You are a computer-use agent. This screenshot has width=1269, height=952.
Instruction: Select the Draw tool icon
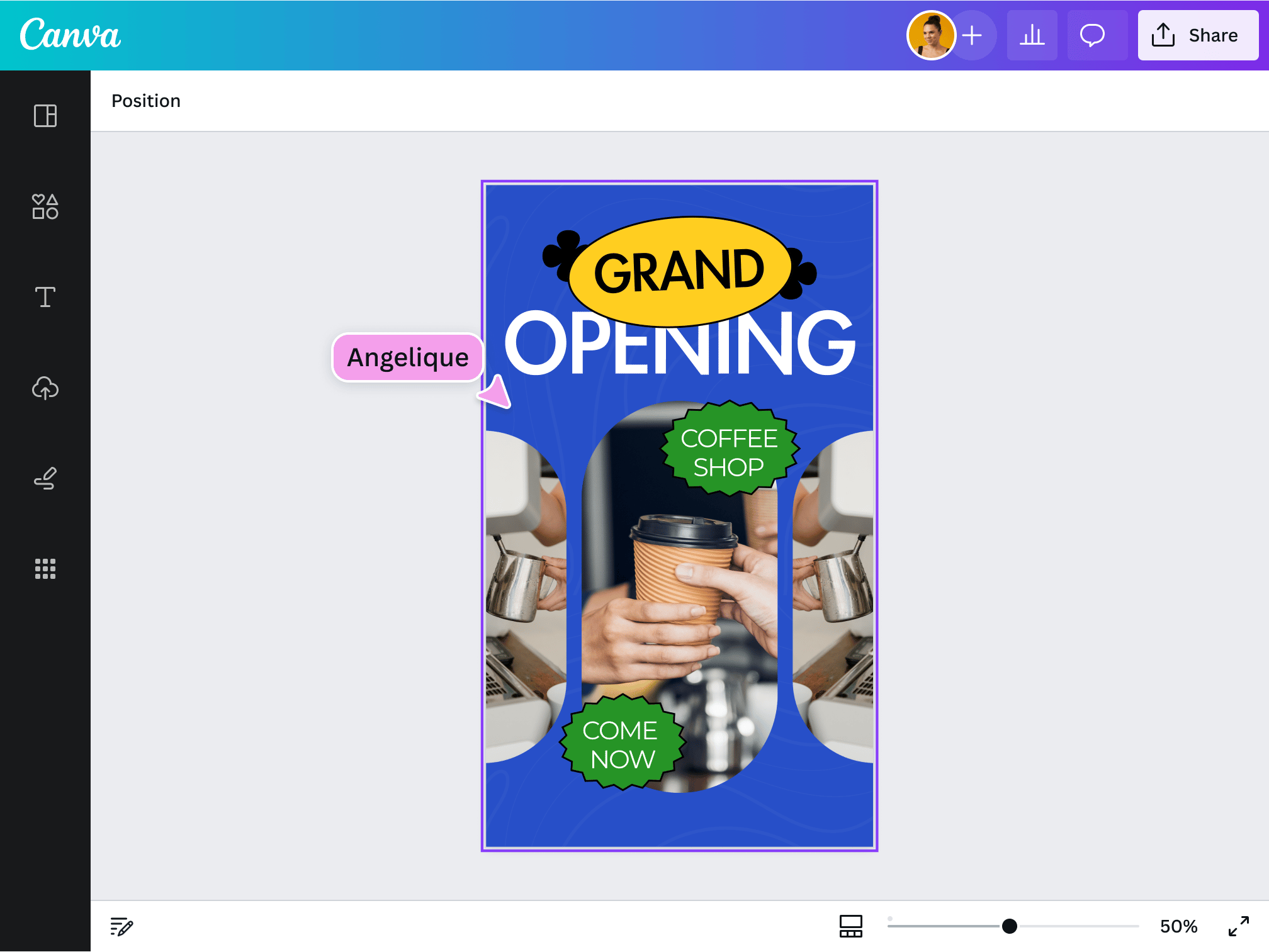[45, 479]
